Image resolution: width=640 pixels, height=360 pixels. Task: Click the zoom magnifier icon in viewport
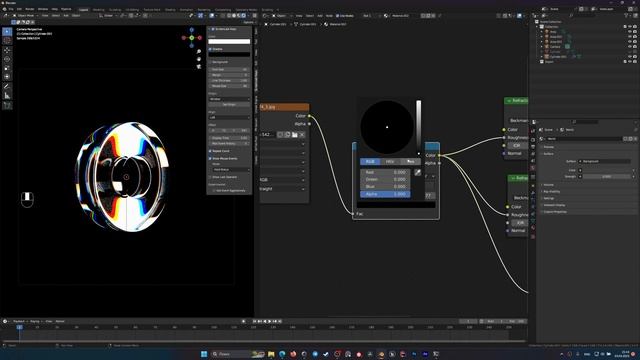199,52
